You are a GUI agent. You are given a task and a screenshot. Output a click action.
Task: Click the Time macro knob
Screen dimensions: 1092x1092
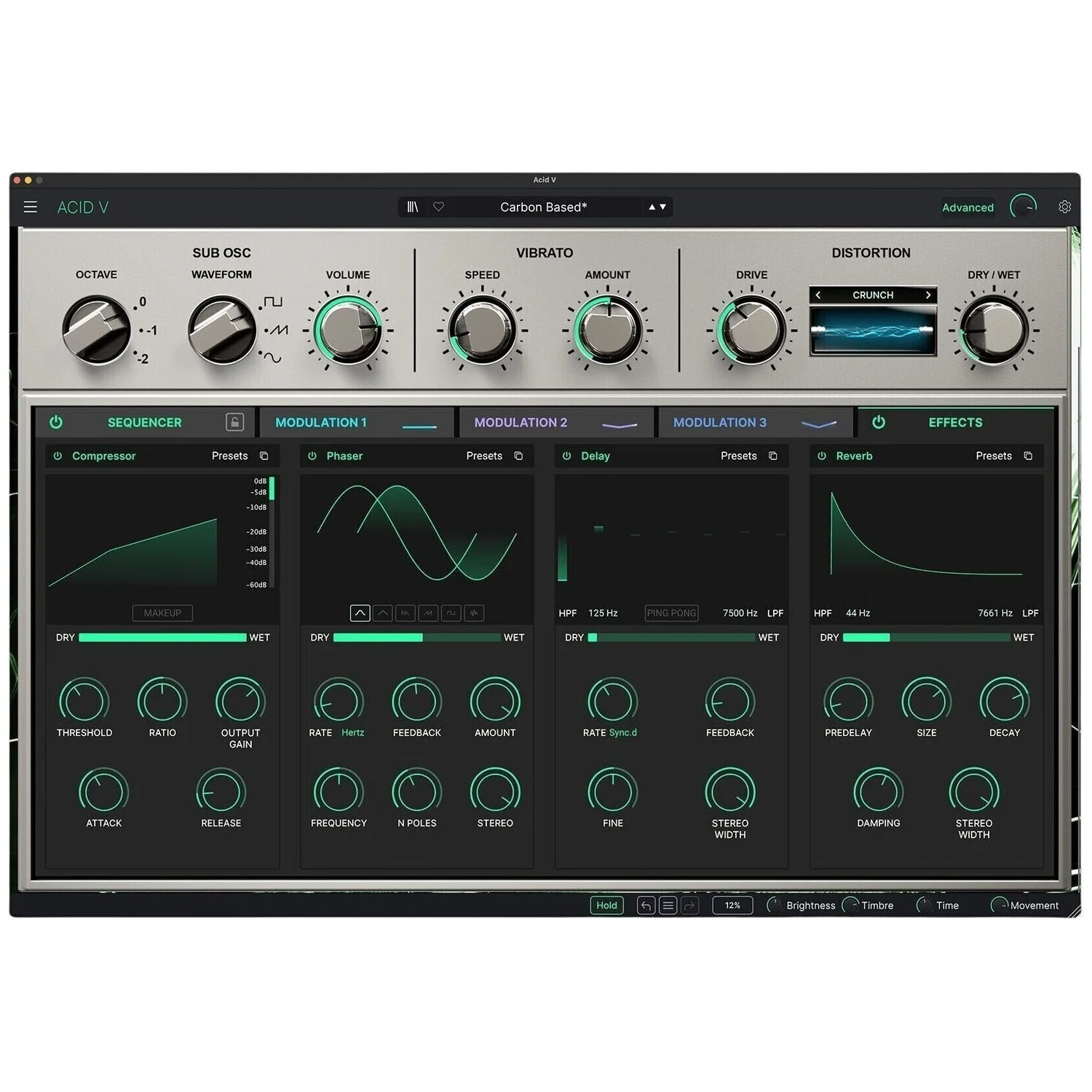pos(925,906)
